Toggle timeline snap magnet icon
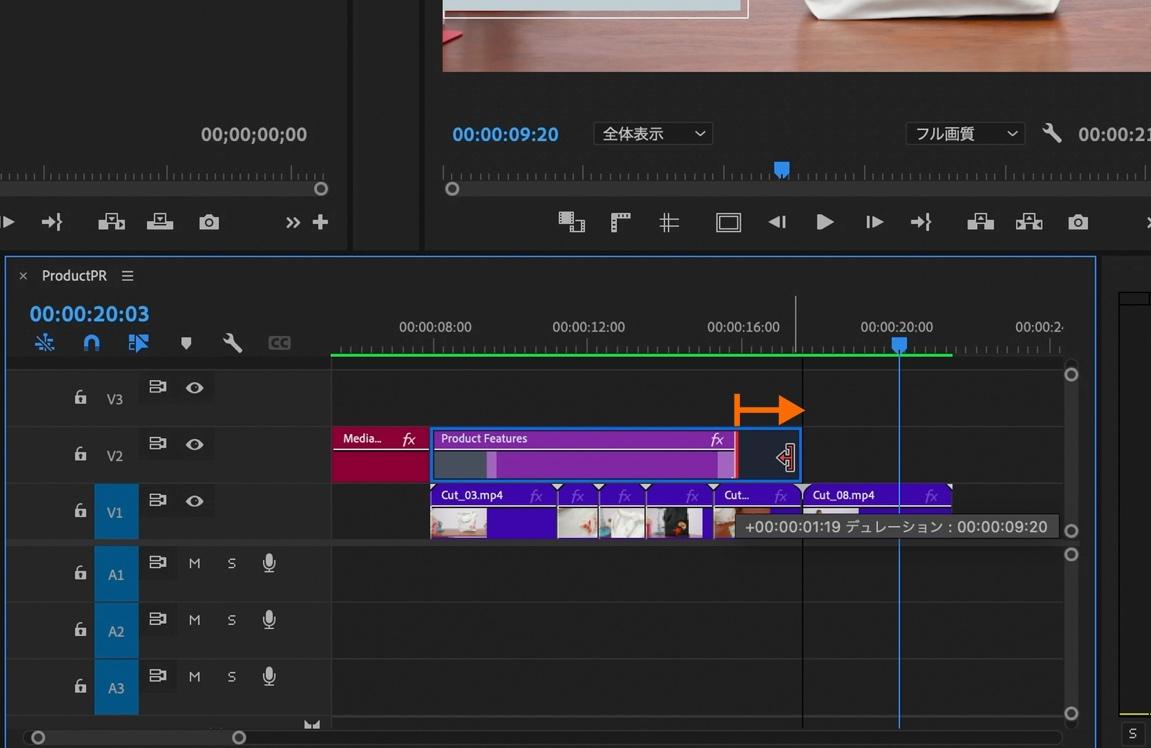Viewport: 1151px width, 748px height. pyautogui.click(x=92, y=342)
